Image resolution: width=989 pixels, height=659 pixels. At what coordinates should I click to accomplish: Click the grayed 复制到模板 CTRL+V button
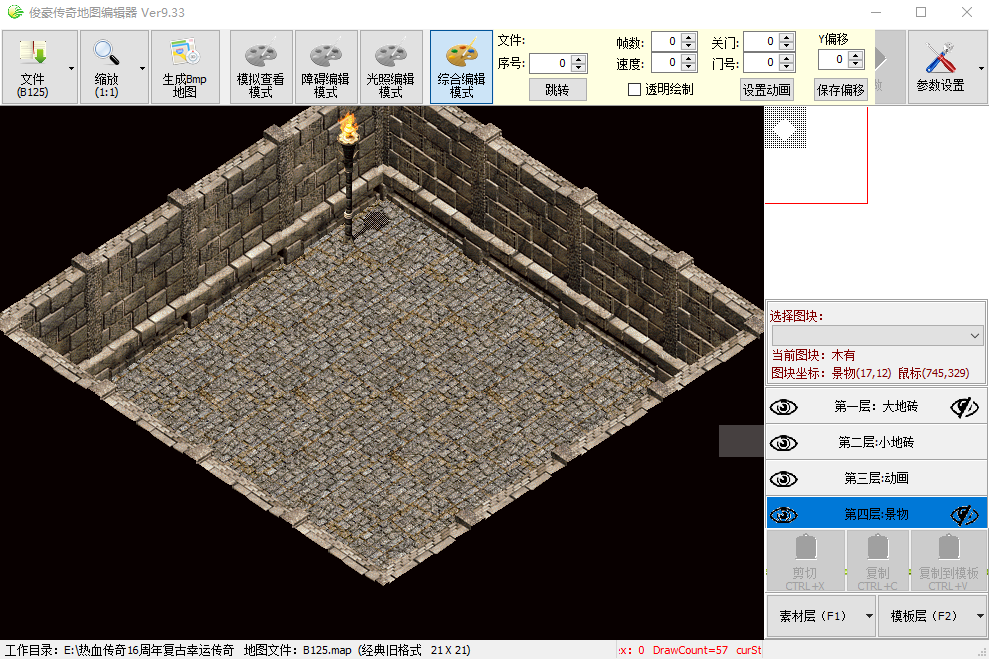[949, 561]
